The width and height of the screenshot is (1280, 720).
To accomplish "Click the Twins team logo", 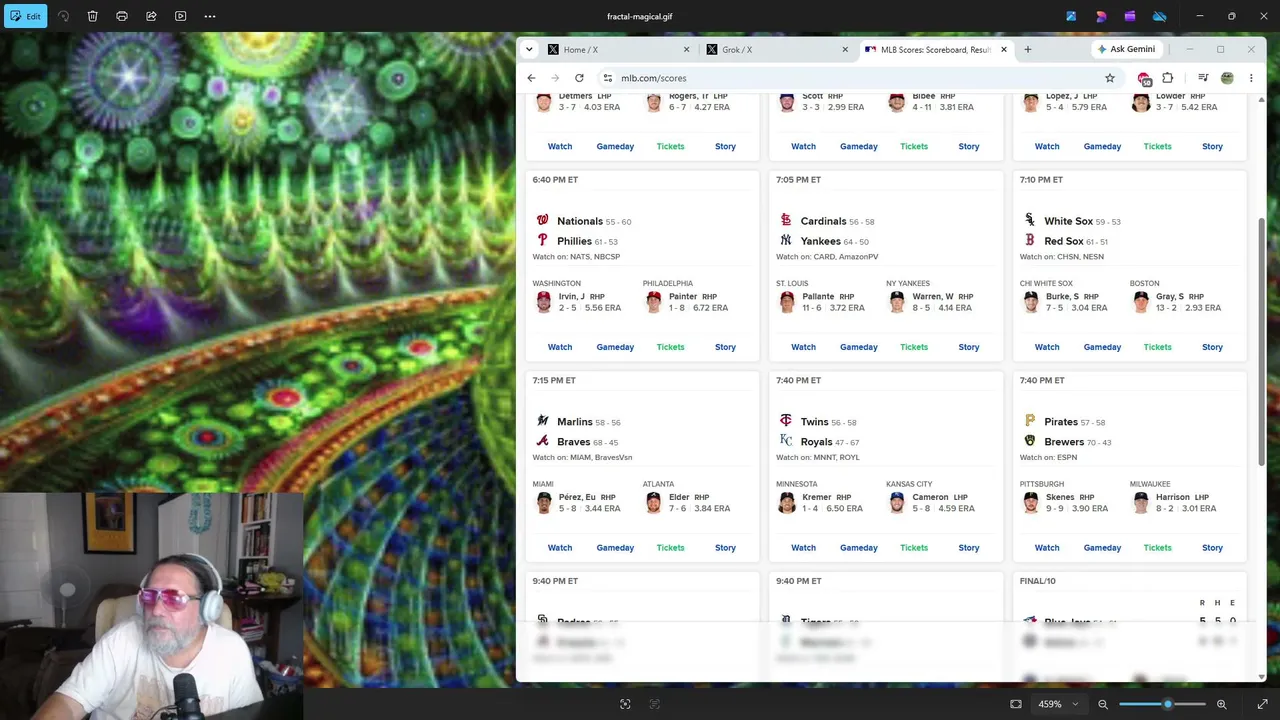I will point(786,421).
